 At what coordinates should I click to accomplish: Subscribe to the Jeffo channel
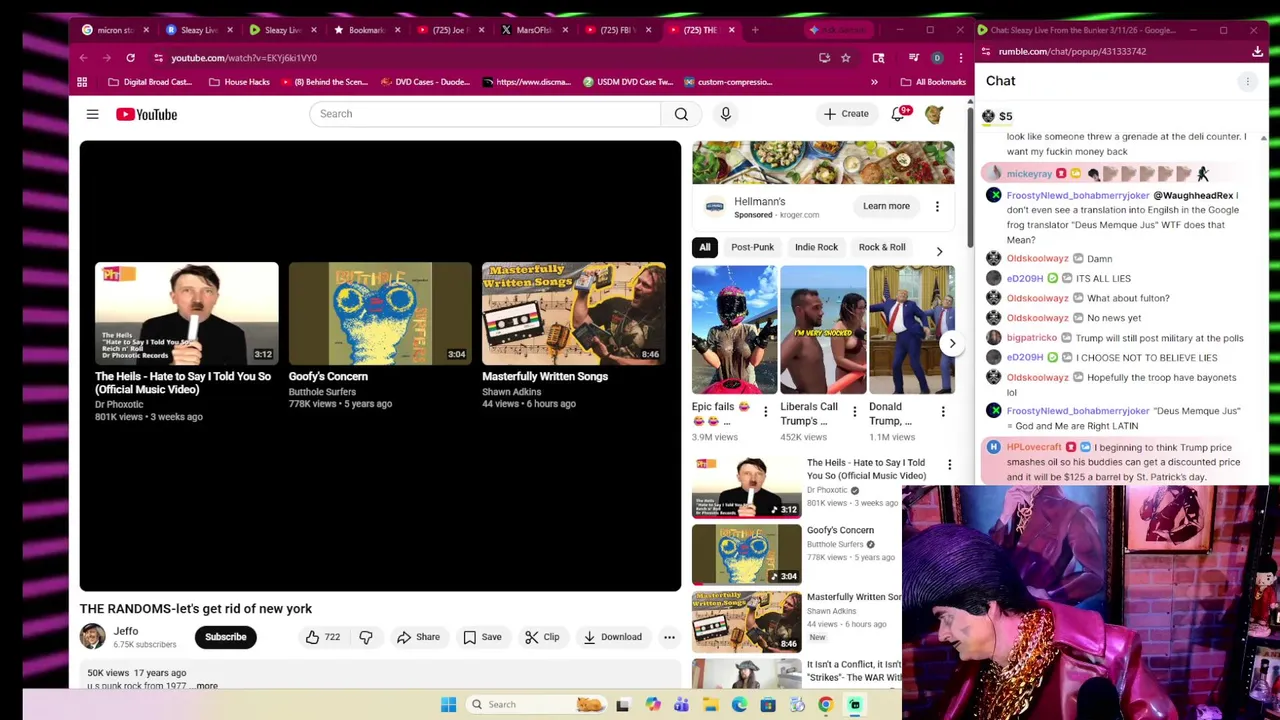226,637
